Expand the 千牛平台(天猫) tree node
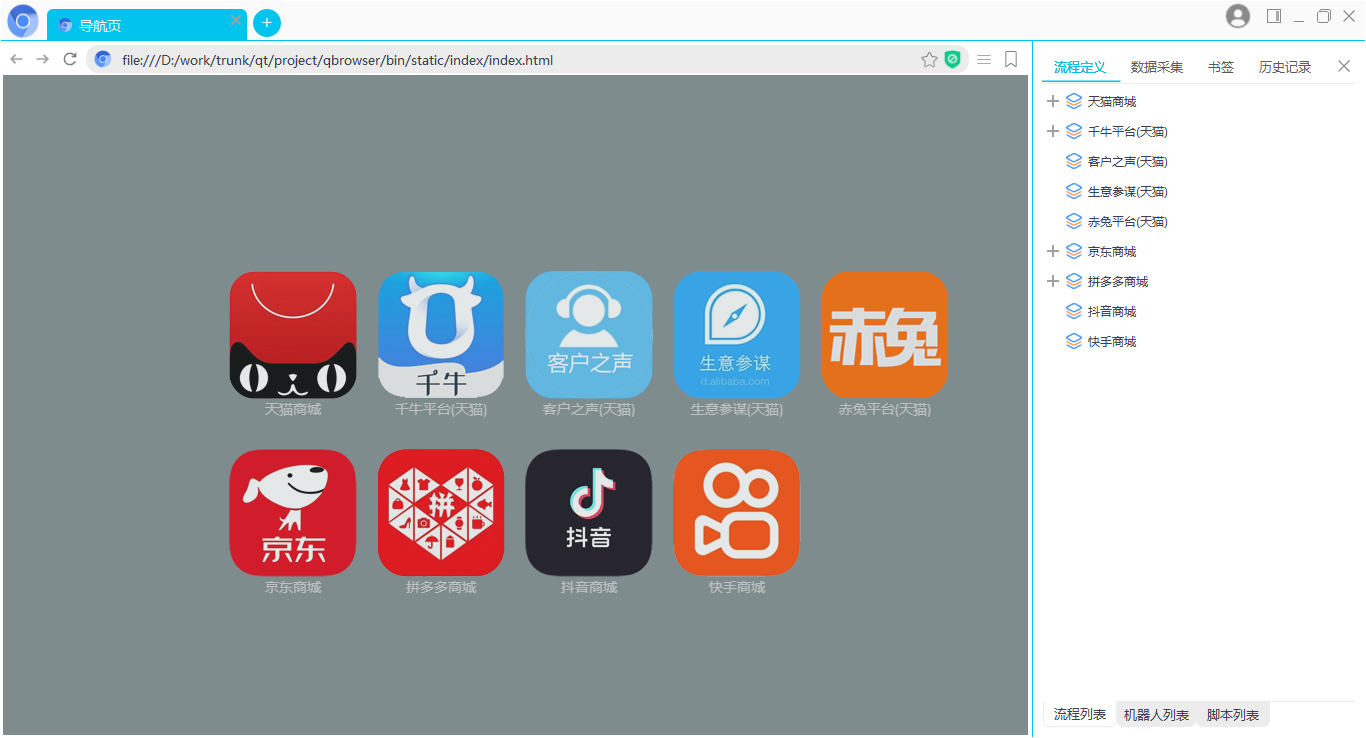1366x738 pixels. coord(1052,131)
